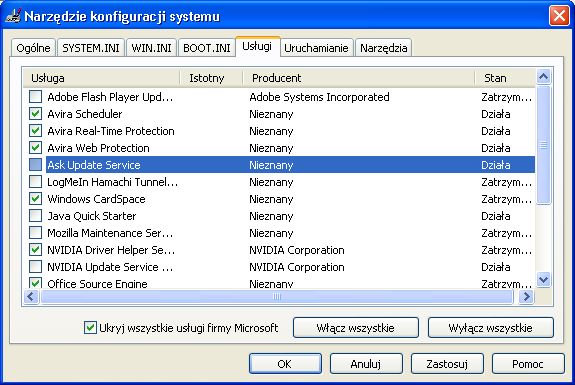The width and height of the screenshot is (575, 385).
Task: Disable the Avira Web Protection checkbox
Action: click(x=35, y=148)
